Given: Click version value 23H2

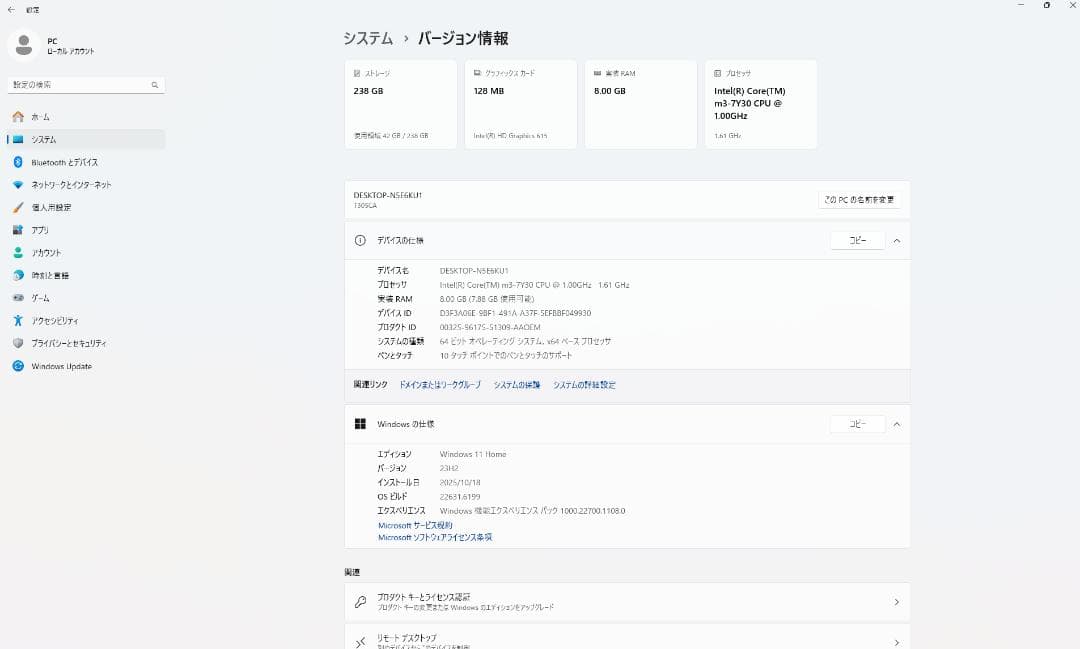Looking at the screenshot, I should [x=449, y=468].
